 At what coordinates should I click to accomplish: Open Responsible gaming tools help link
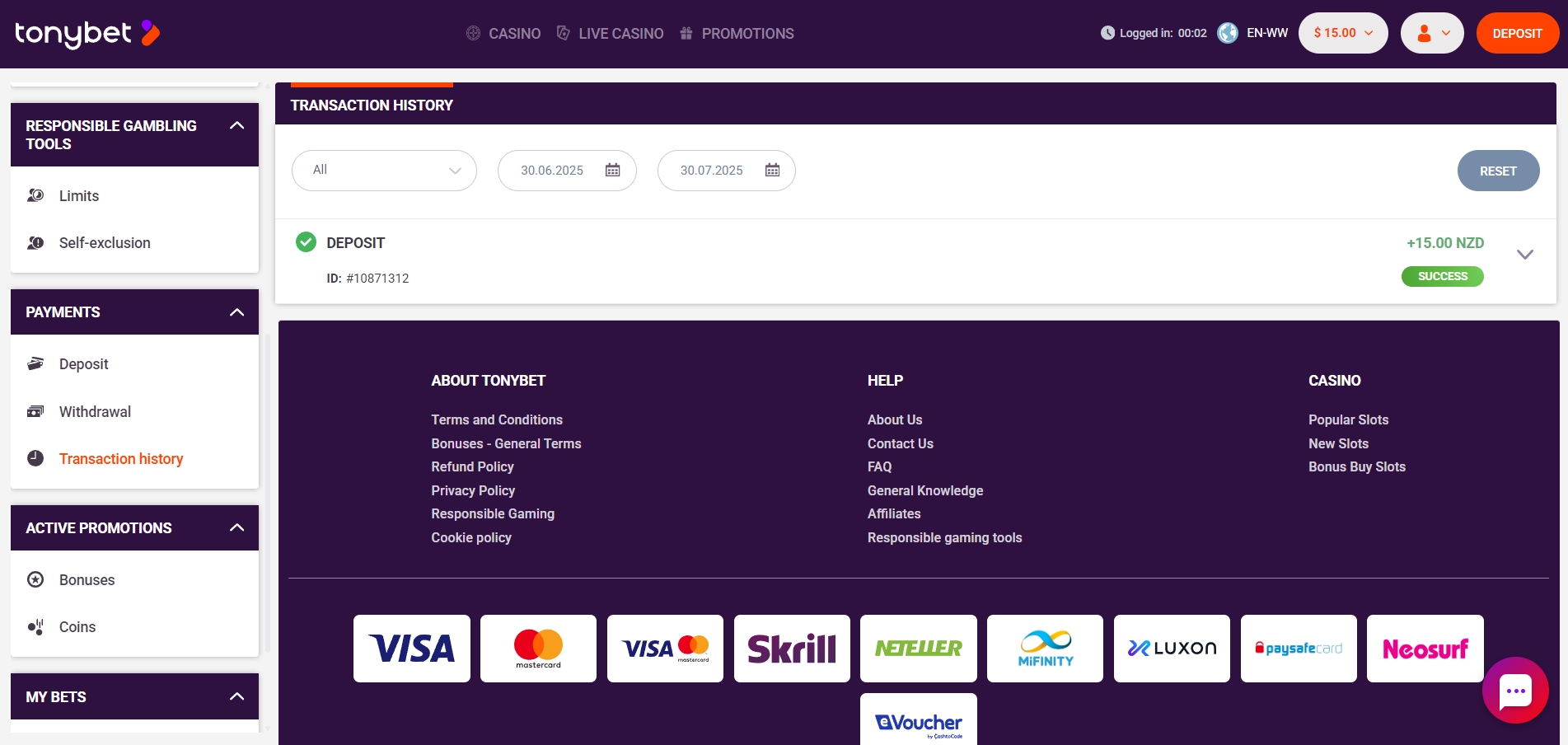click(944, 537)
